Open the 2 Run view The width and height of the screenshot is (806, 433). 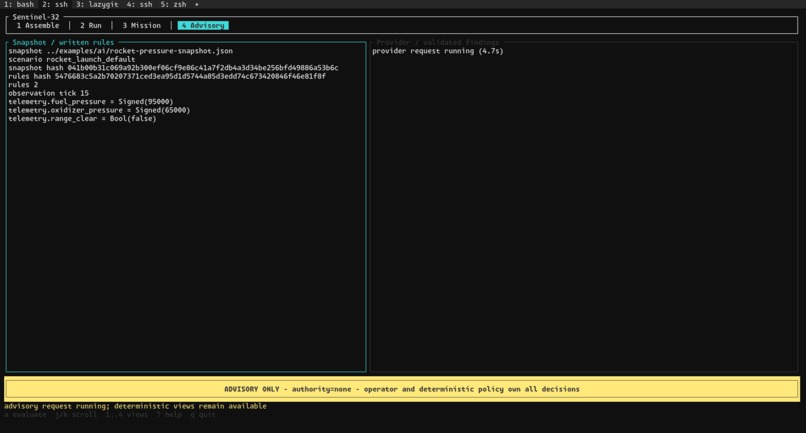pyautogui.click(x=90, y=25)
